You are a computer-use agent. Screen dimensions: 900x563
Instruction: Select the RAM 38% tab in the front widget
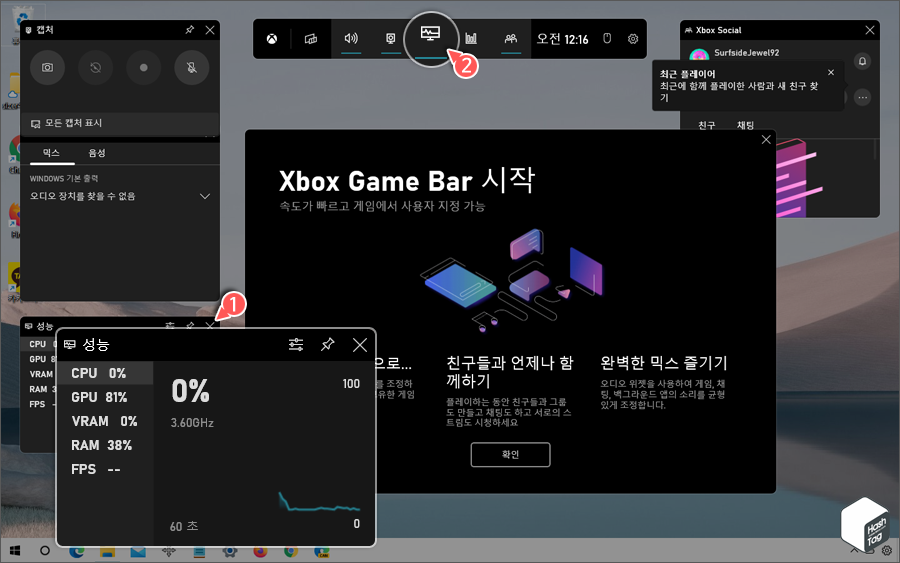(x=106, y=445)
